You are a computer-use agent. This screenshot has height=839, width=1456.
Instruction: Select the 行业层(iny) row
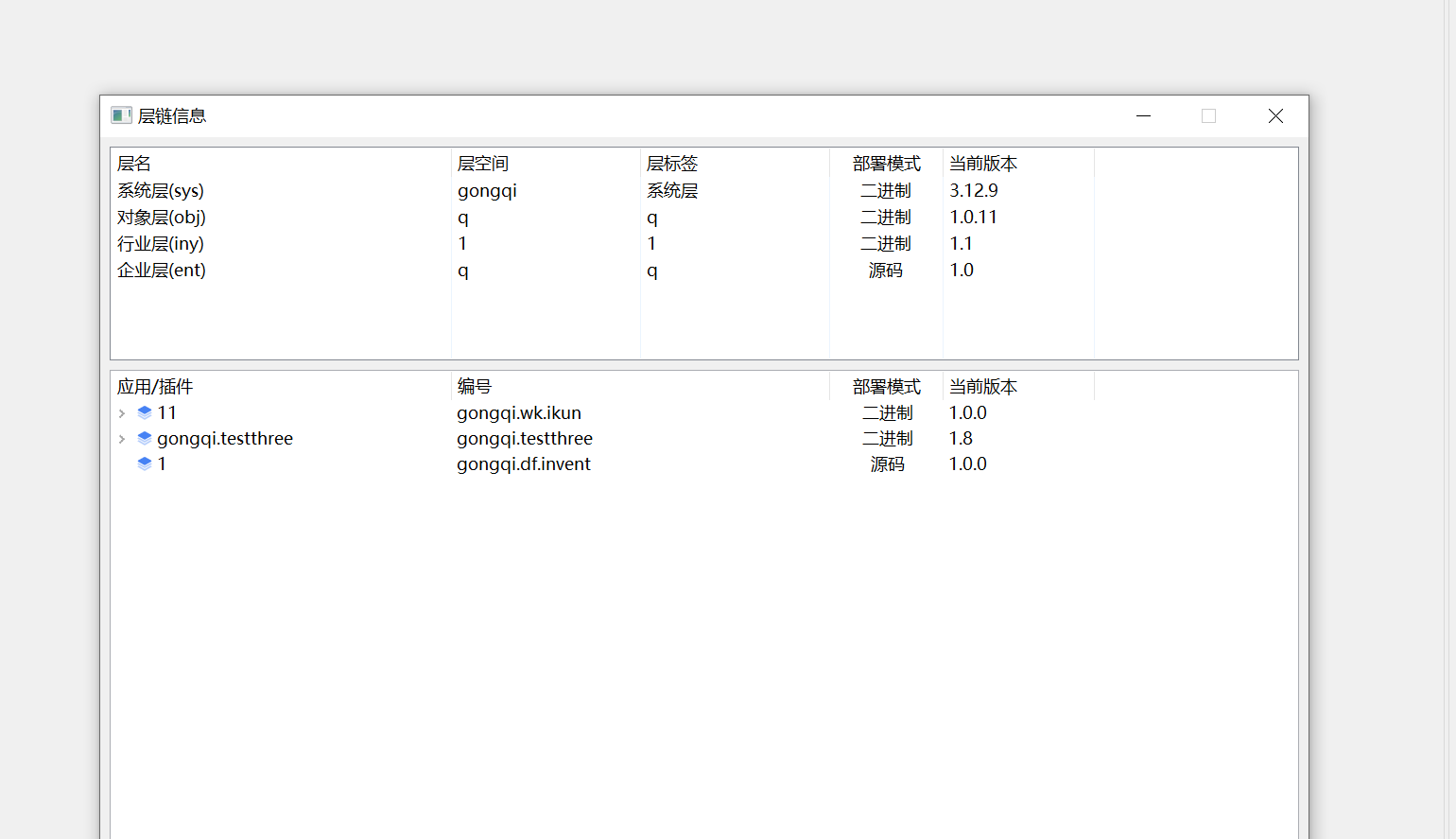(x=161, y=244)
